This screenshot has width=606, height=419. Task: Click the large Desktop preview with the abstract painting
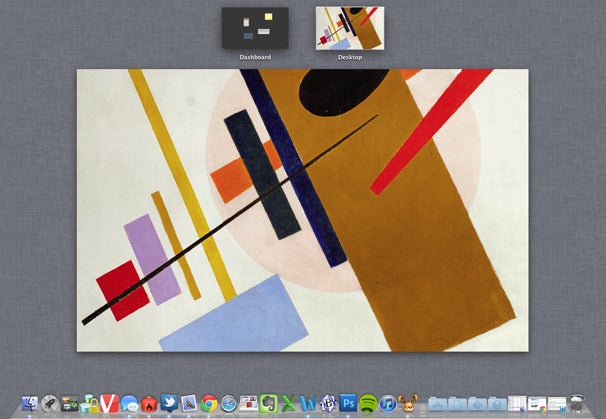(x=303, y=210)
